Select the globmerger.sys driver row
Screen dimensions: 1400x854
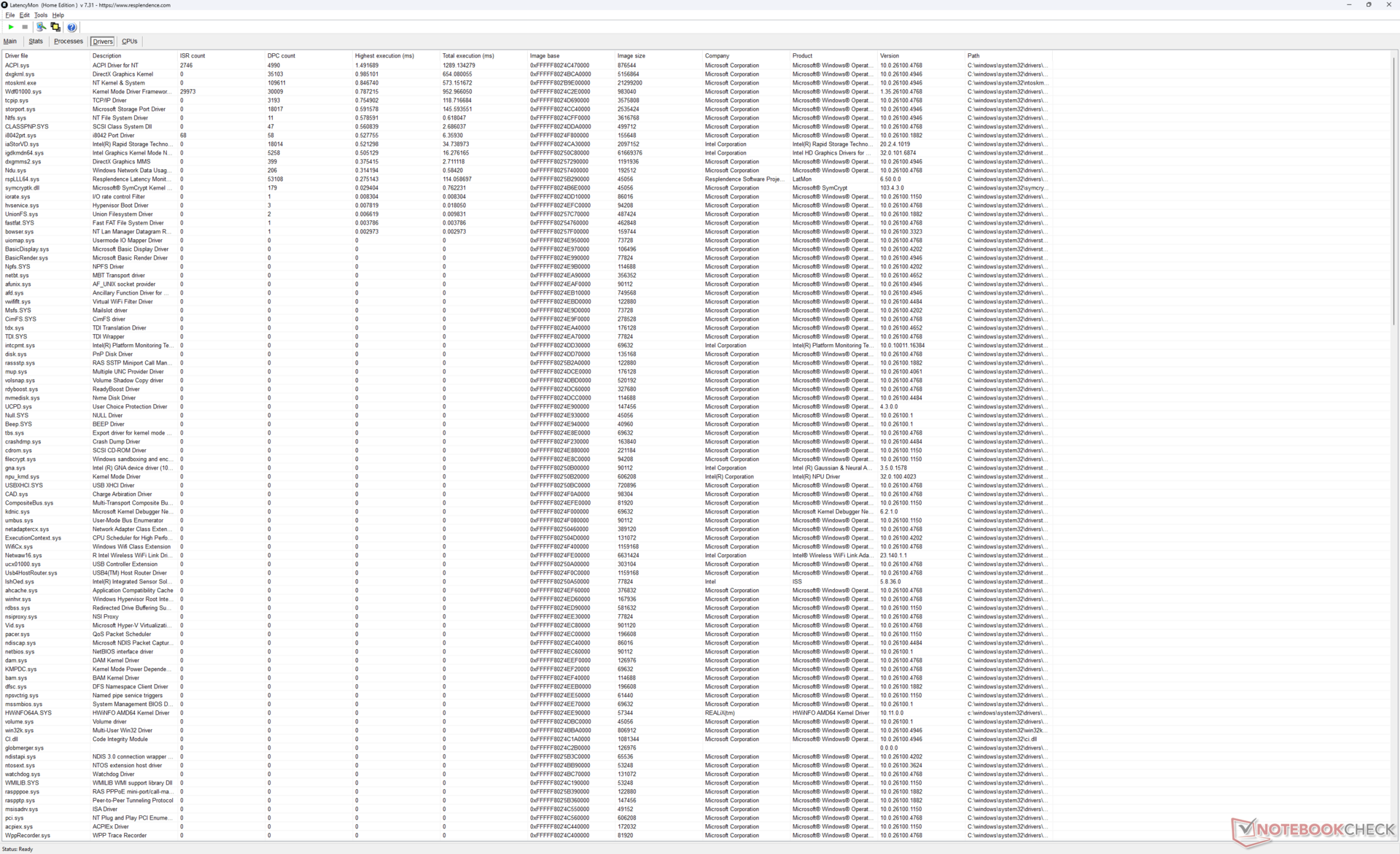(x=526, y=748)
